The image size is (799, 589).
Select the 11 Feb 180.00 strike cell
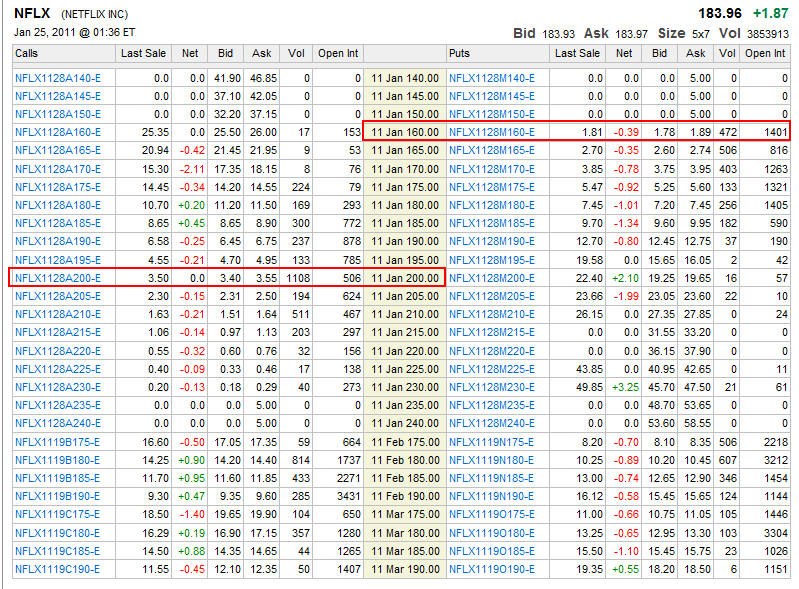pos(404,459)
